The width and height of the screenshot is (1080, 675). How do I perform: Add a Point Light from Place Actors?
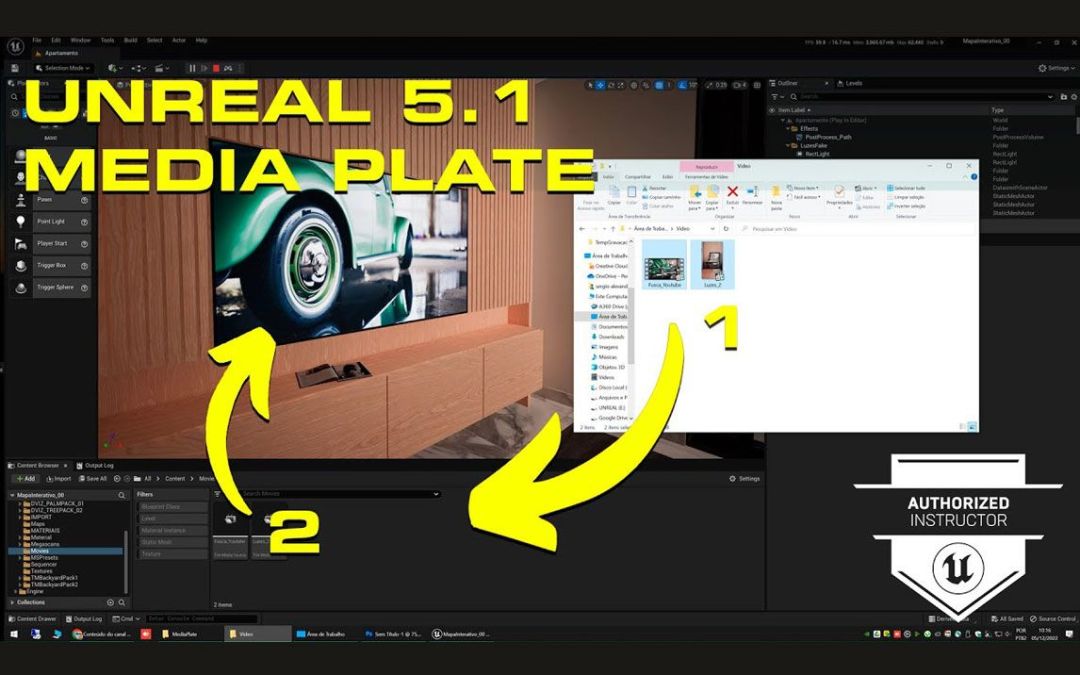click(62, 222)
